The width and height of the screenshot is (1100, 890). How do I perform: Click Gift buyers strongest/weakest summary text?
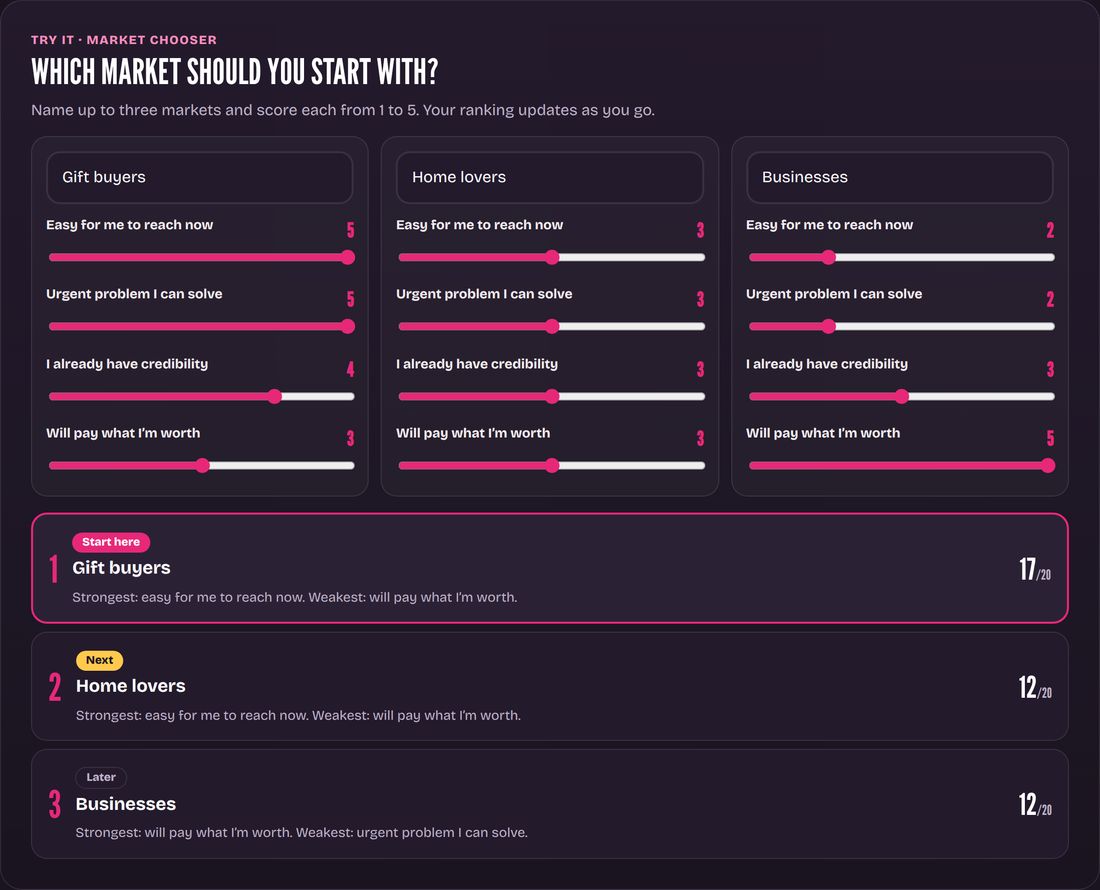295,598
